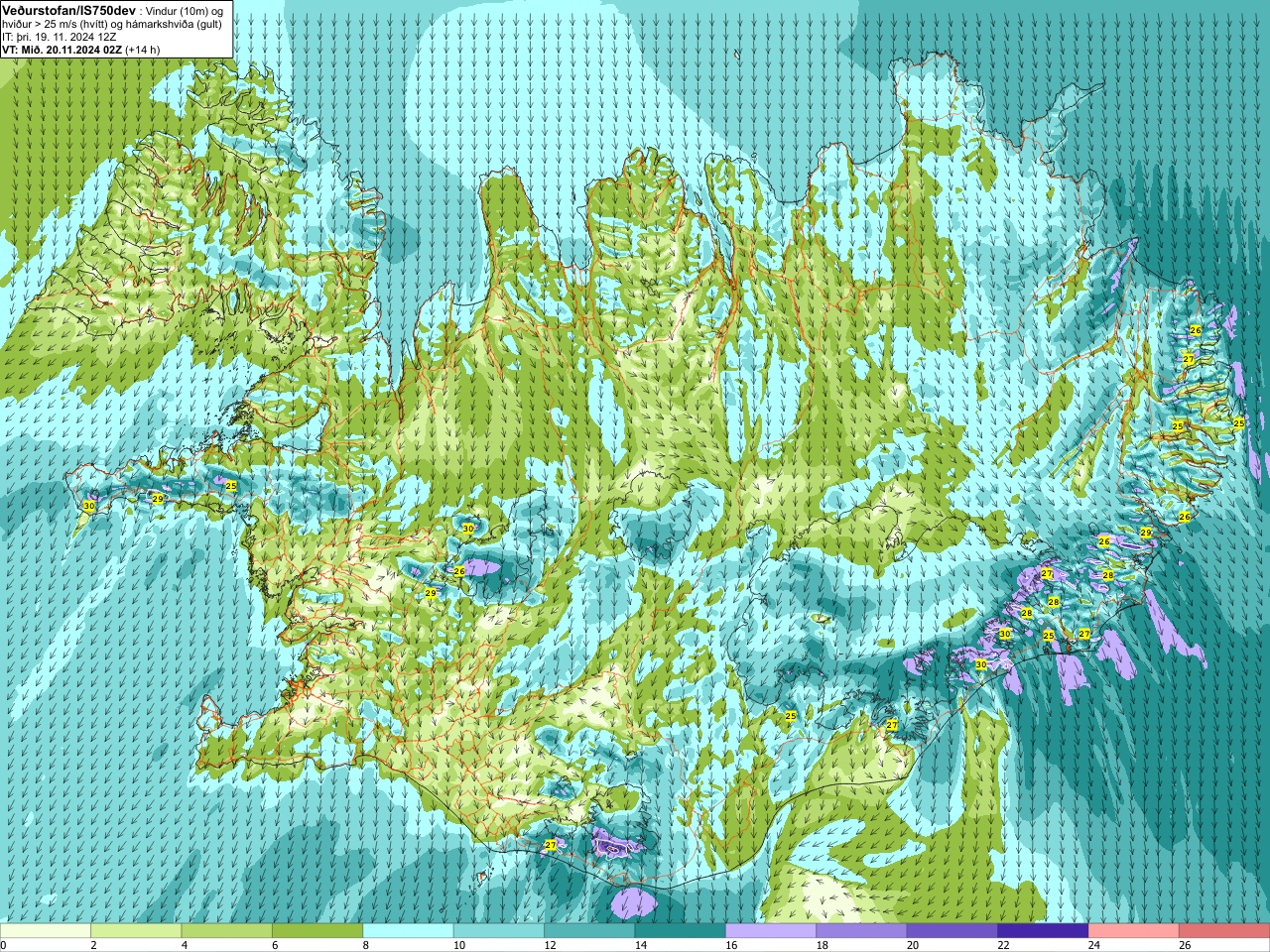
Task: Click the medium purple 18–20 m/s legend swatch
Action: (x=862, y=931)
